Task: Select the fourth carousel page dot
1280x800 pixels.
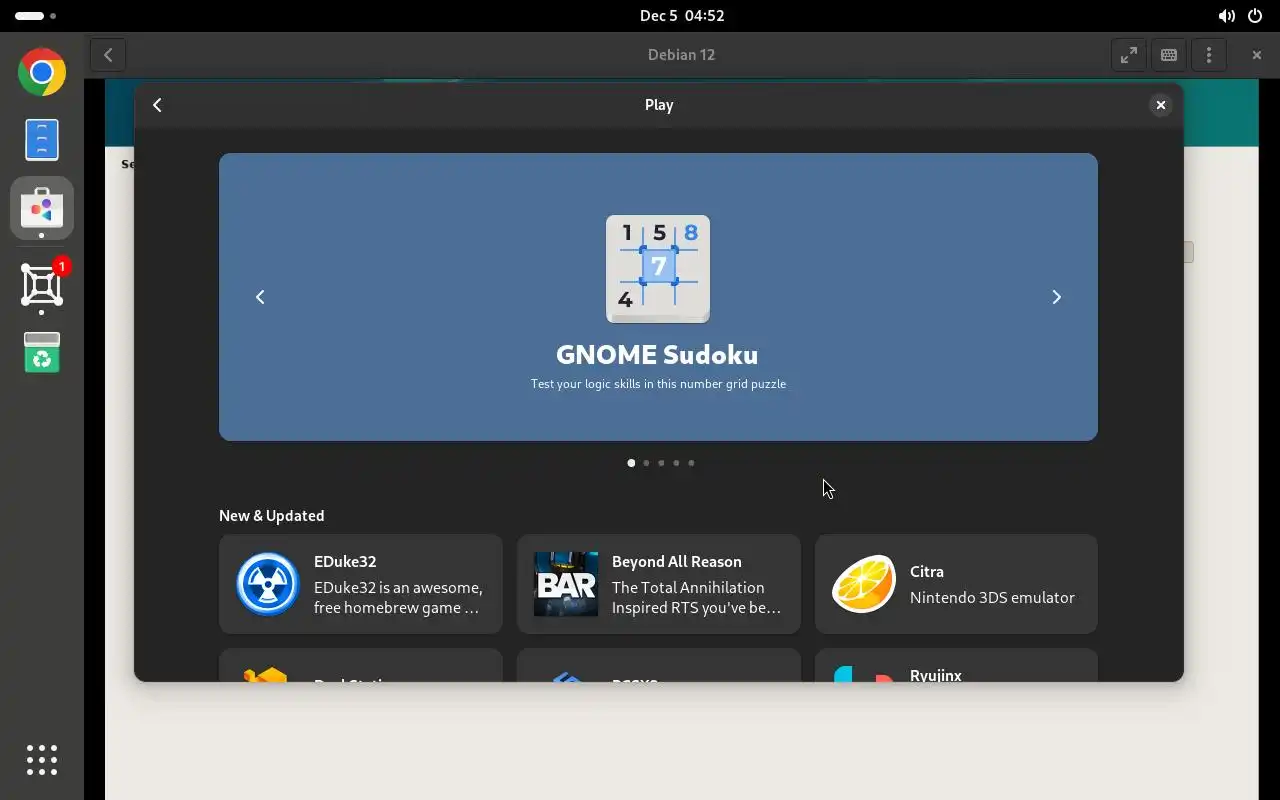Action: [676, 463]
